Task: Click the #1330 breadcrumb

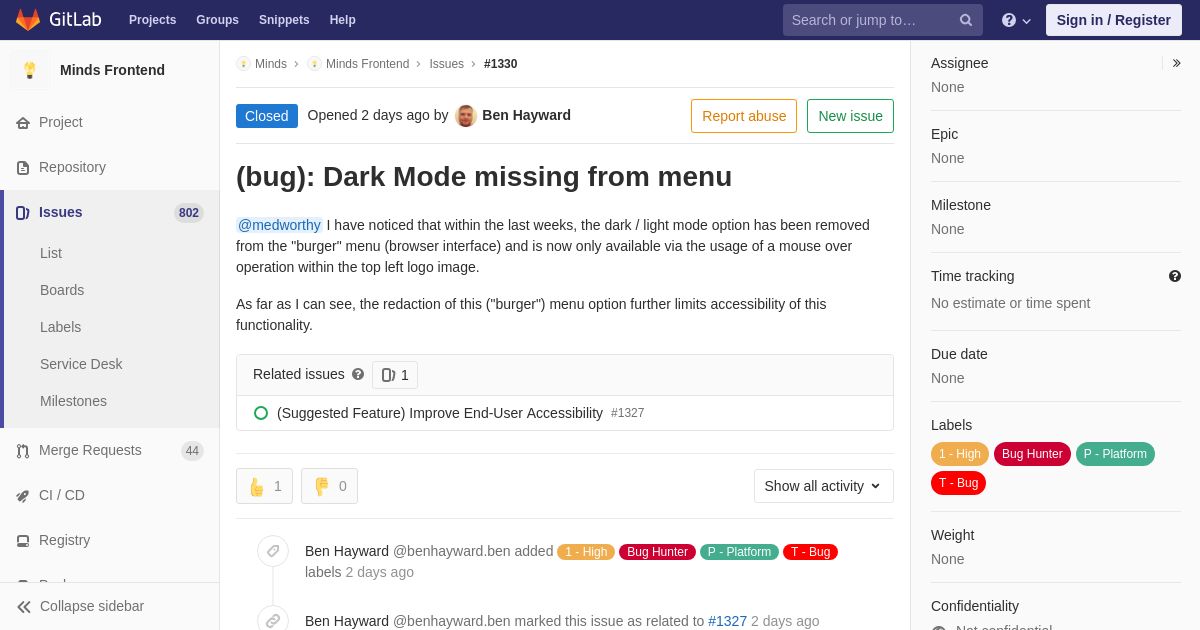Action: tap(500, 64)
